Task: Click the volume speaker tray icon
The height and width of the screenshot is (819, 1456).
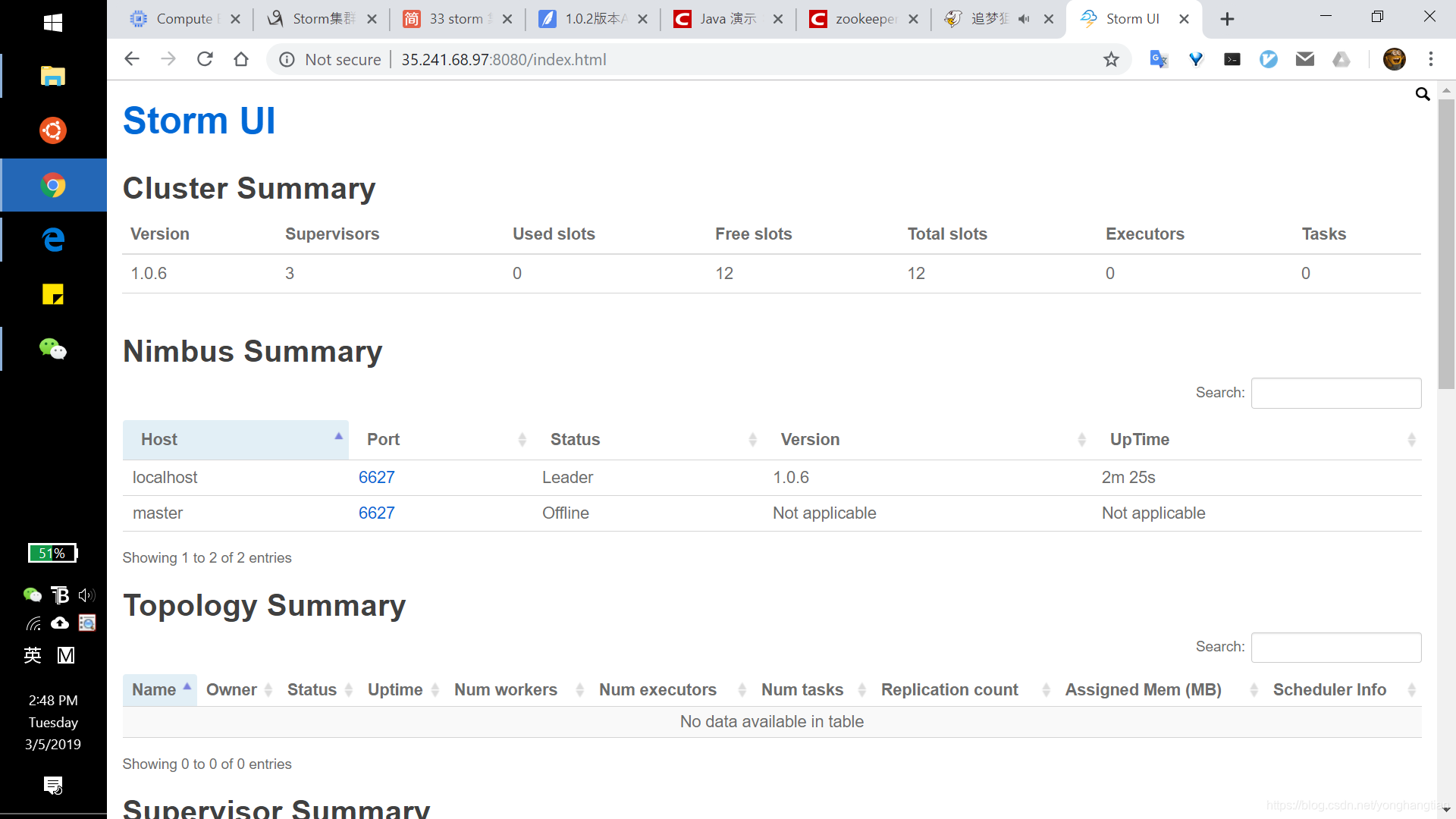Action: pos(86,595)
